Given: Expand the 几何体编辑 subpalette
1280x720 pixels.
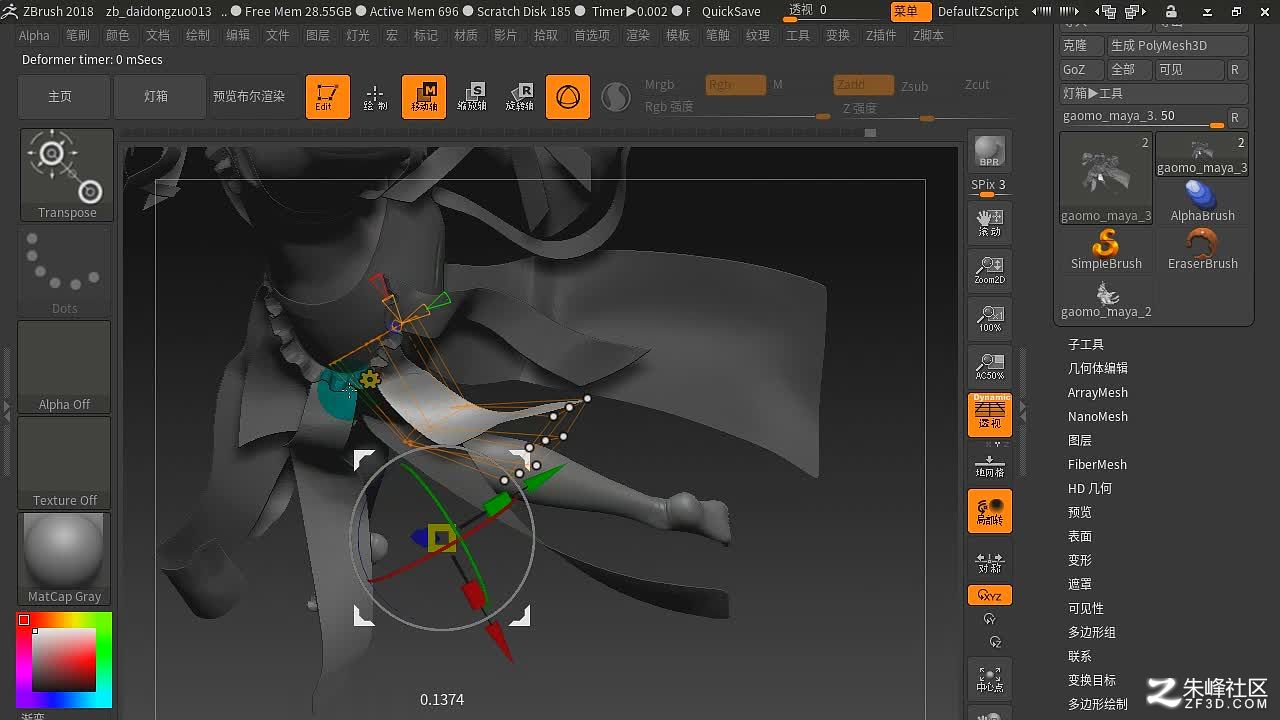Looking at the screenshot, I should point(1098,368).
